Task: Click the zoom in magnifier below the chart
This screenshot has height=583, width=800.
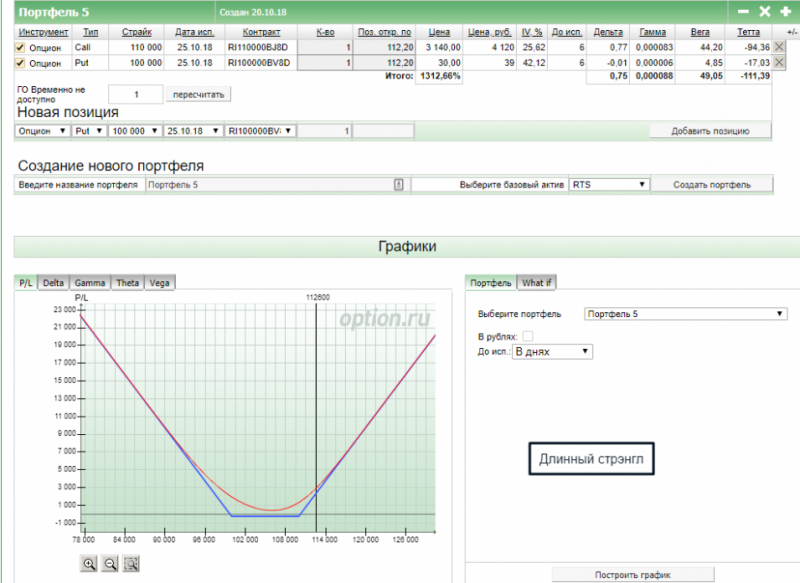Action: (x=90, y=564)
